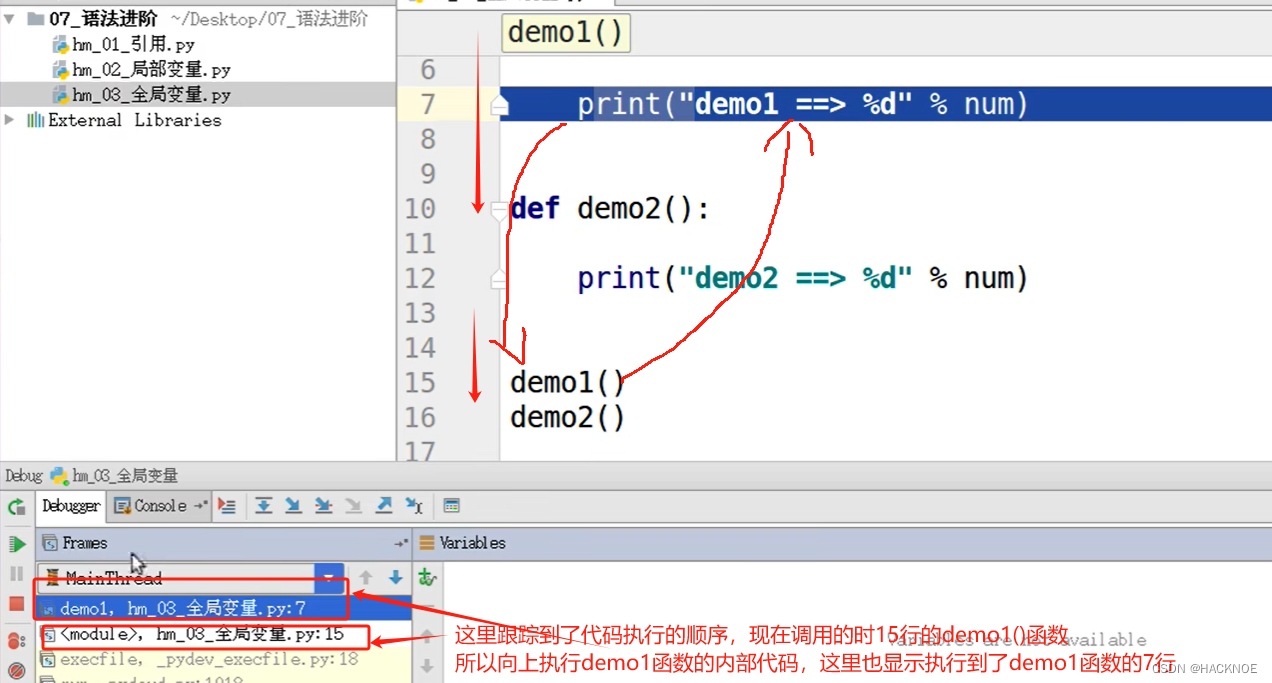The image size is (1272, 683).
Task: Select next frame with blue down arrow
Action: (x=396, y=578)
